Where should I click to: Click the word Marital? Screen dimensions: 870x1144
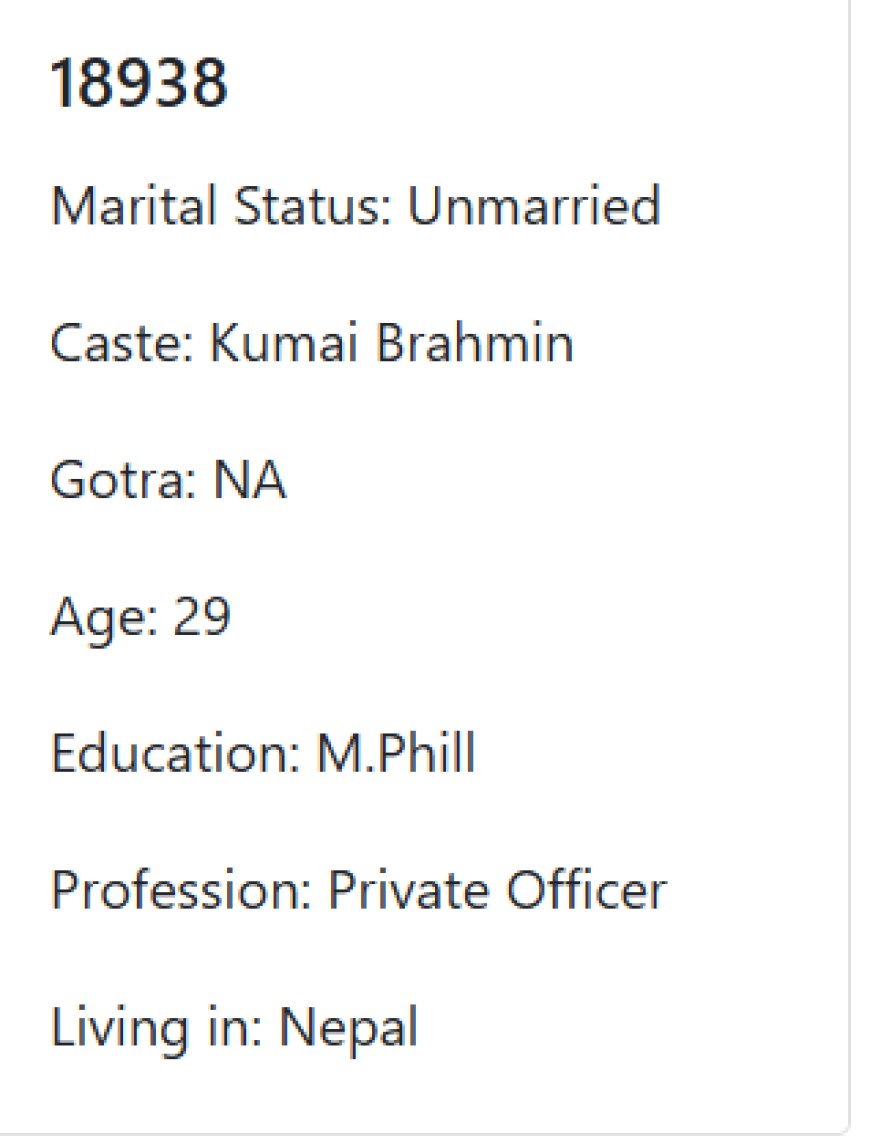[134, 205]
